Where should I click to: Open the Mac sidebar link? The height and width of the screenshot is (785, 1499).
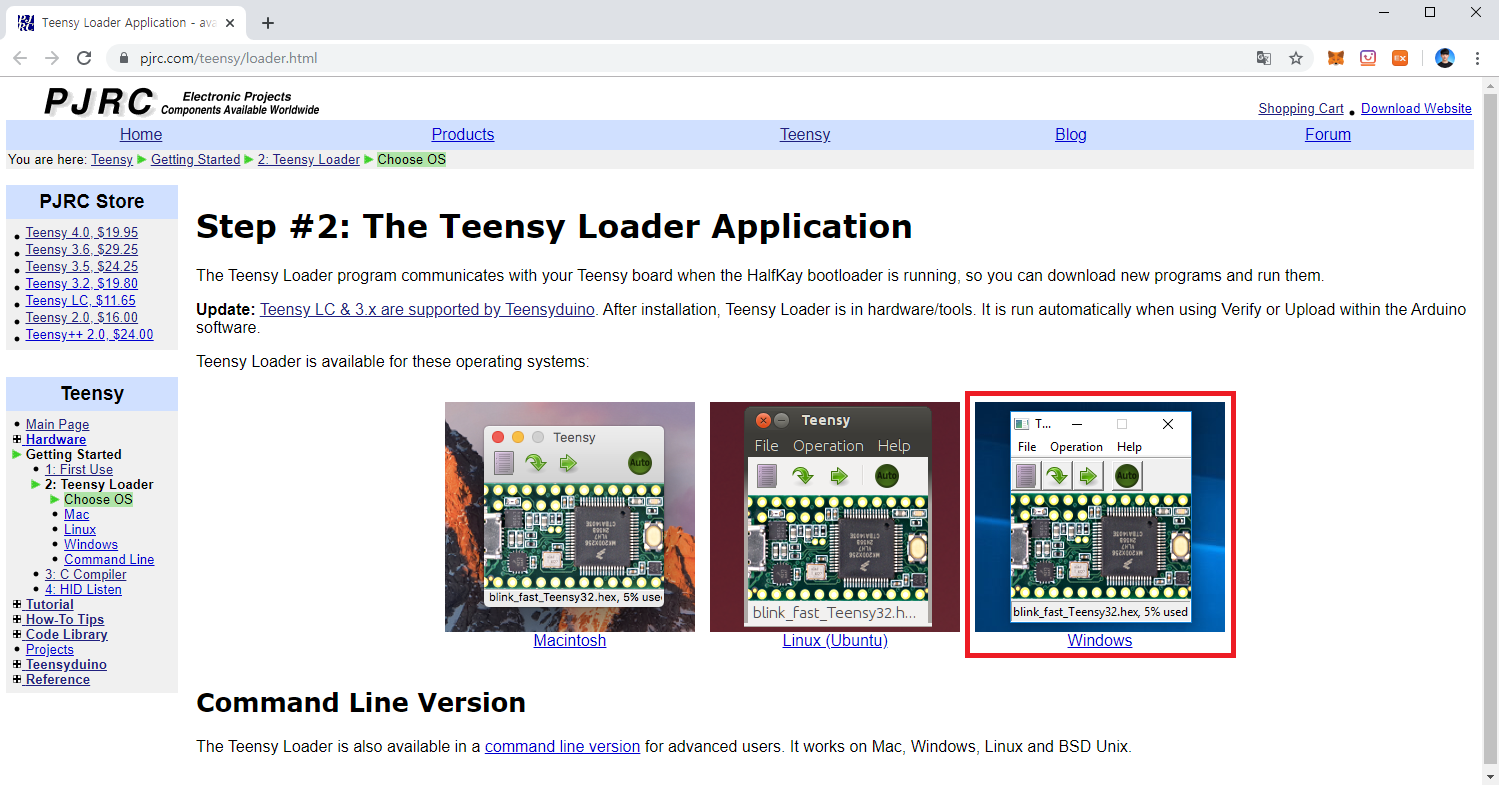[77, 514]
